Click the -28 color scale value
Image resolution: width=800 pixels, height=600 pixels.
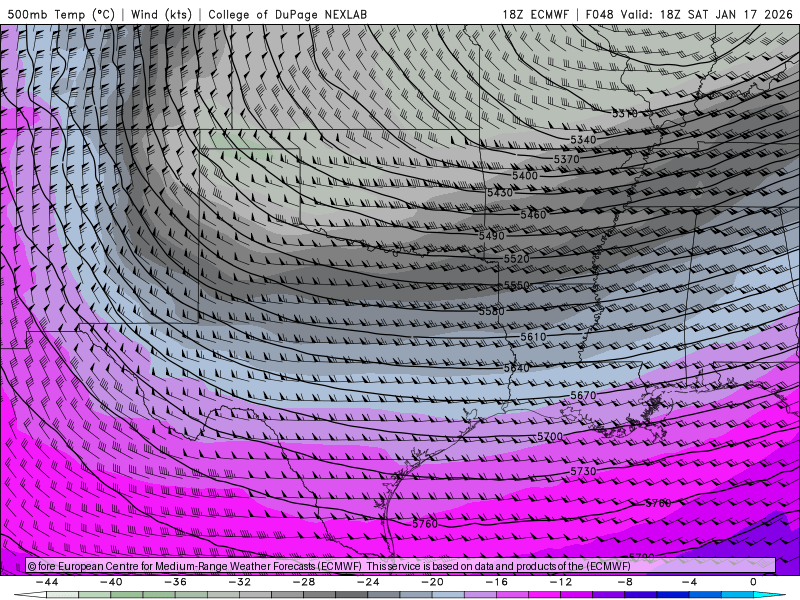click(x=304, y=582)
